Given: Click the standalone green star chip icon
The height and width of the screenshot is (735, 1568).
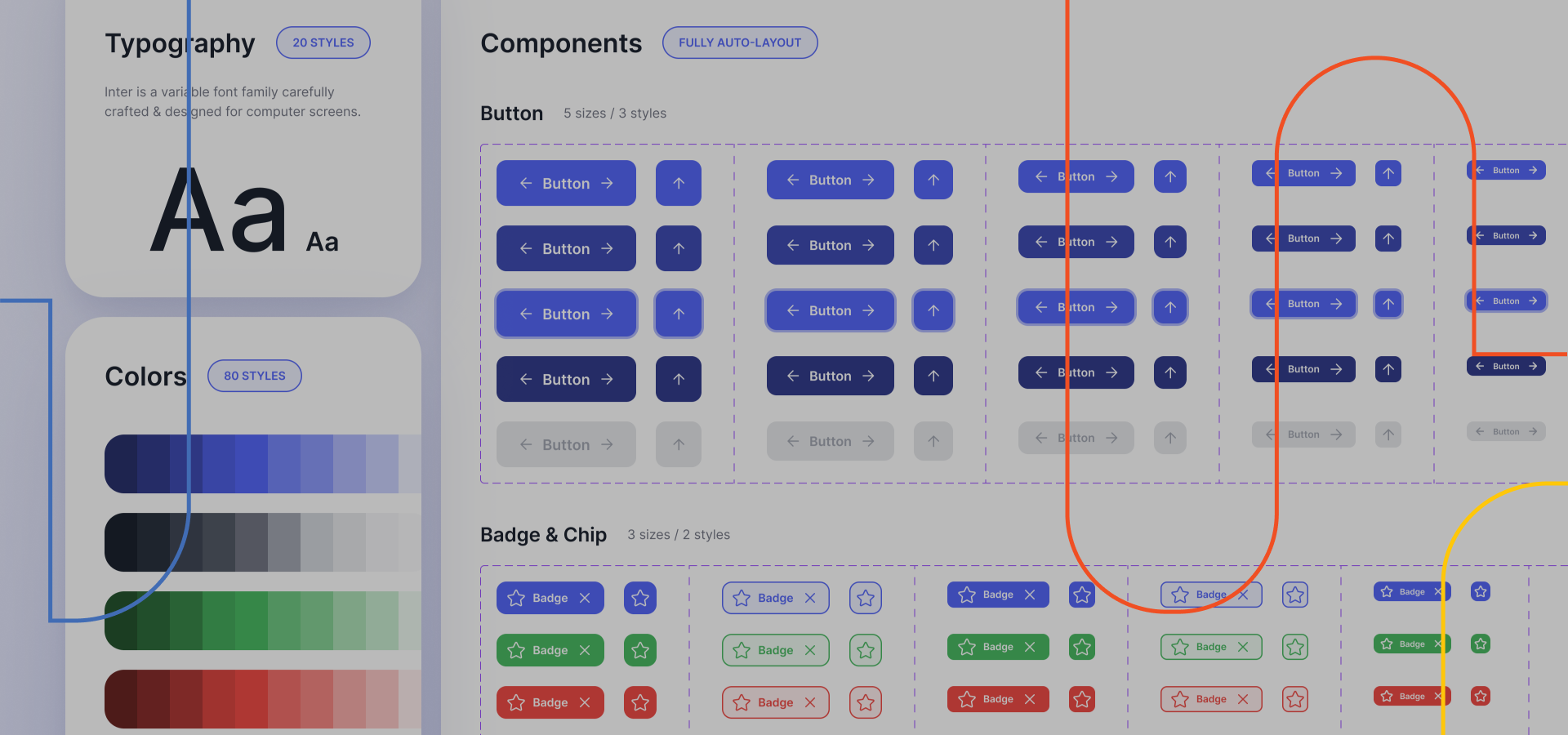Looking at the screenshot, I should point(640,650).
